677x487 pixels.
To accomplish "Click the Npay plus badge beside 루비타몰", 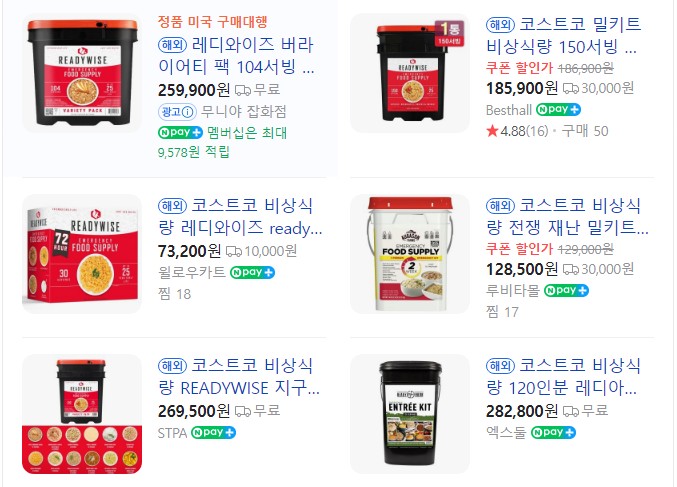I will tap(566, 290).
